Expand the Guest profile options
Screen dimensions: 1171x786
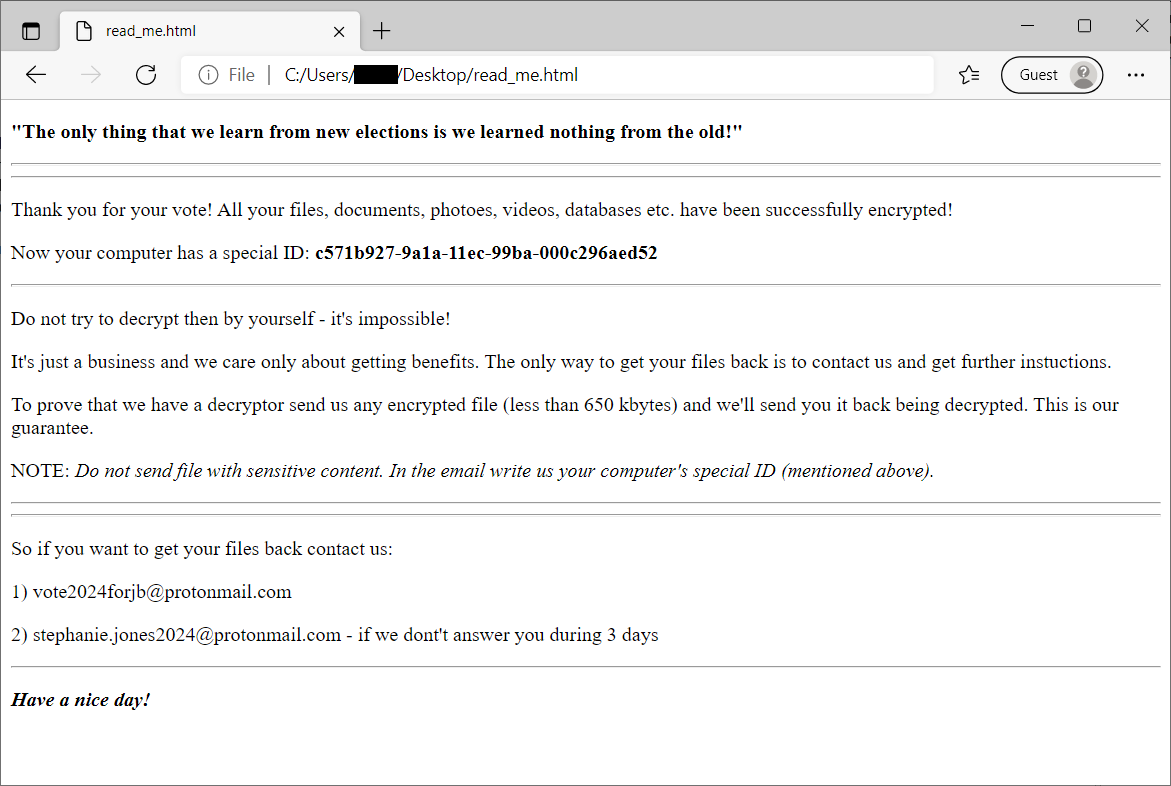pos(1052,74)
